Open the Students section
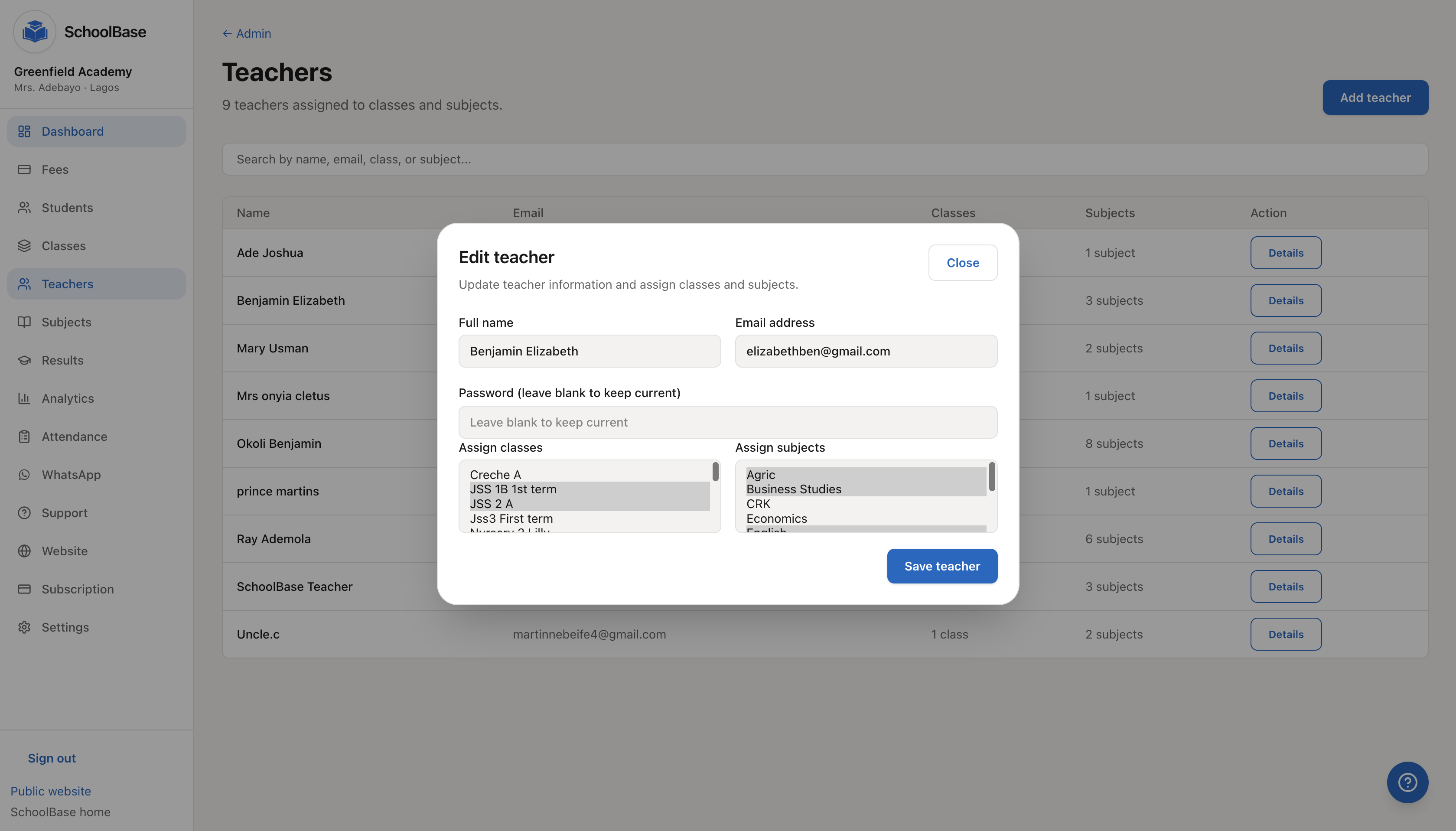 coord(96,208)
